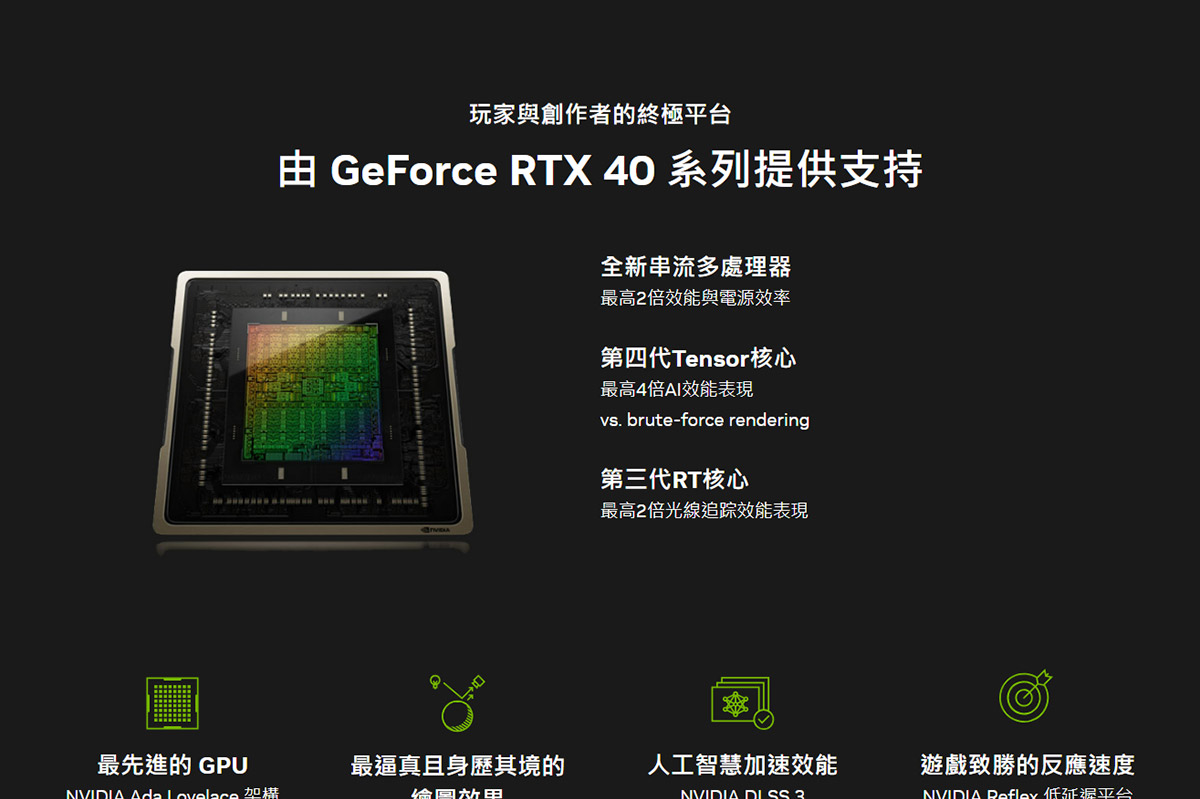Click the 最高4倍AI效能表現 line
Viewport: 1200px width, 799px height.
point(677,389)
